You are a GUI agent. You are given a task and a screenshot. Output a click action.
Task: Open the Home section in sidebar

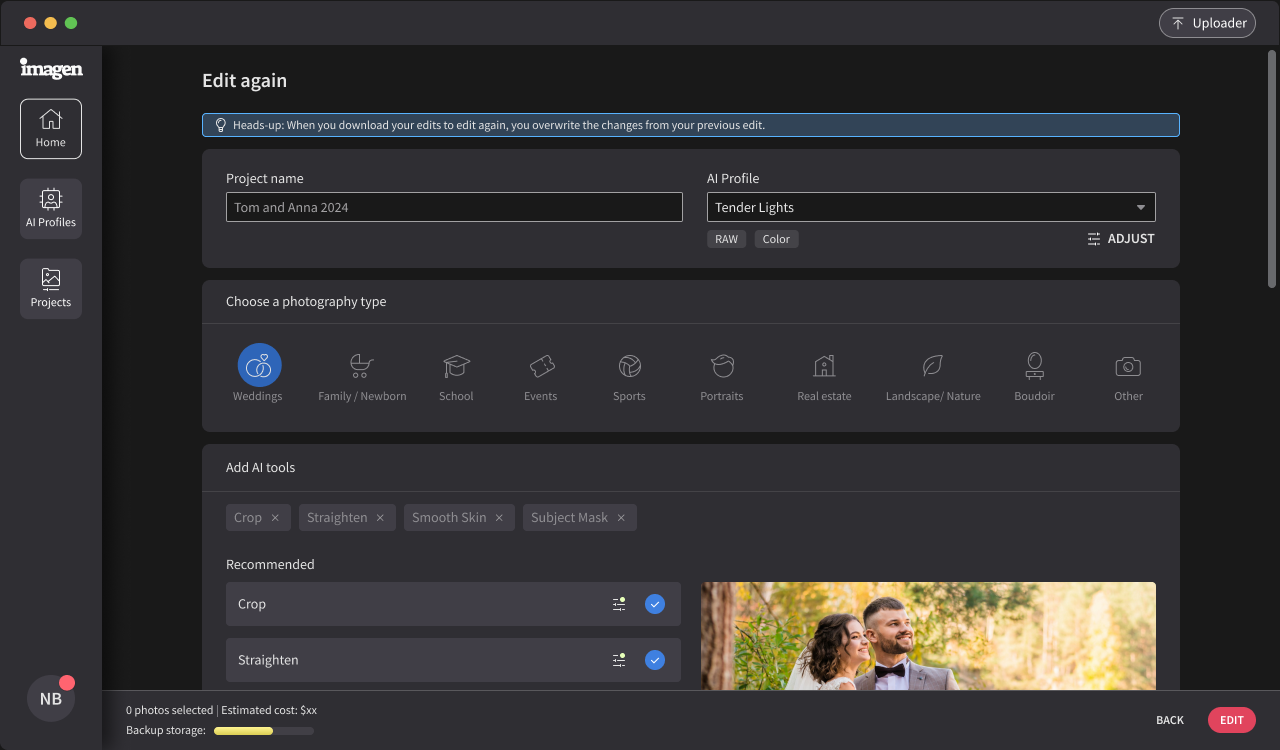click(x=51, y=129)
